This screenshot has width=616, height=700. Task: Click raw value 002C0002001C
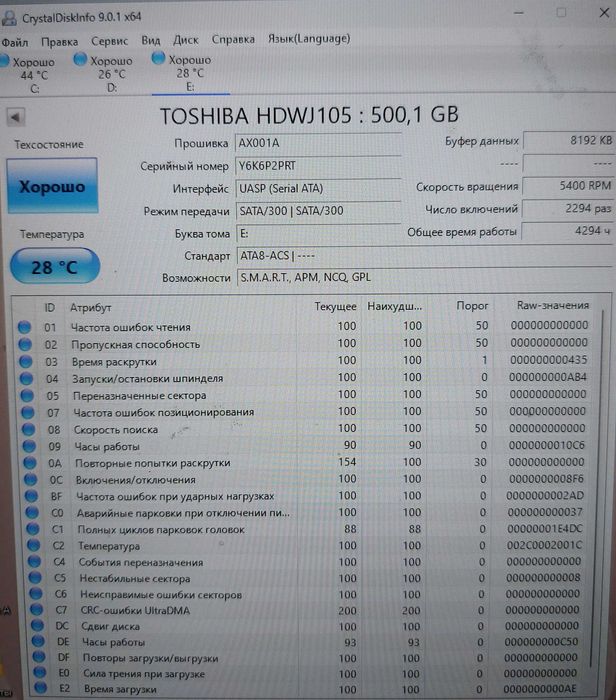point(544,545)
